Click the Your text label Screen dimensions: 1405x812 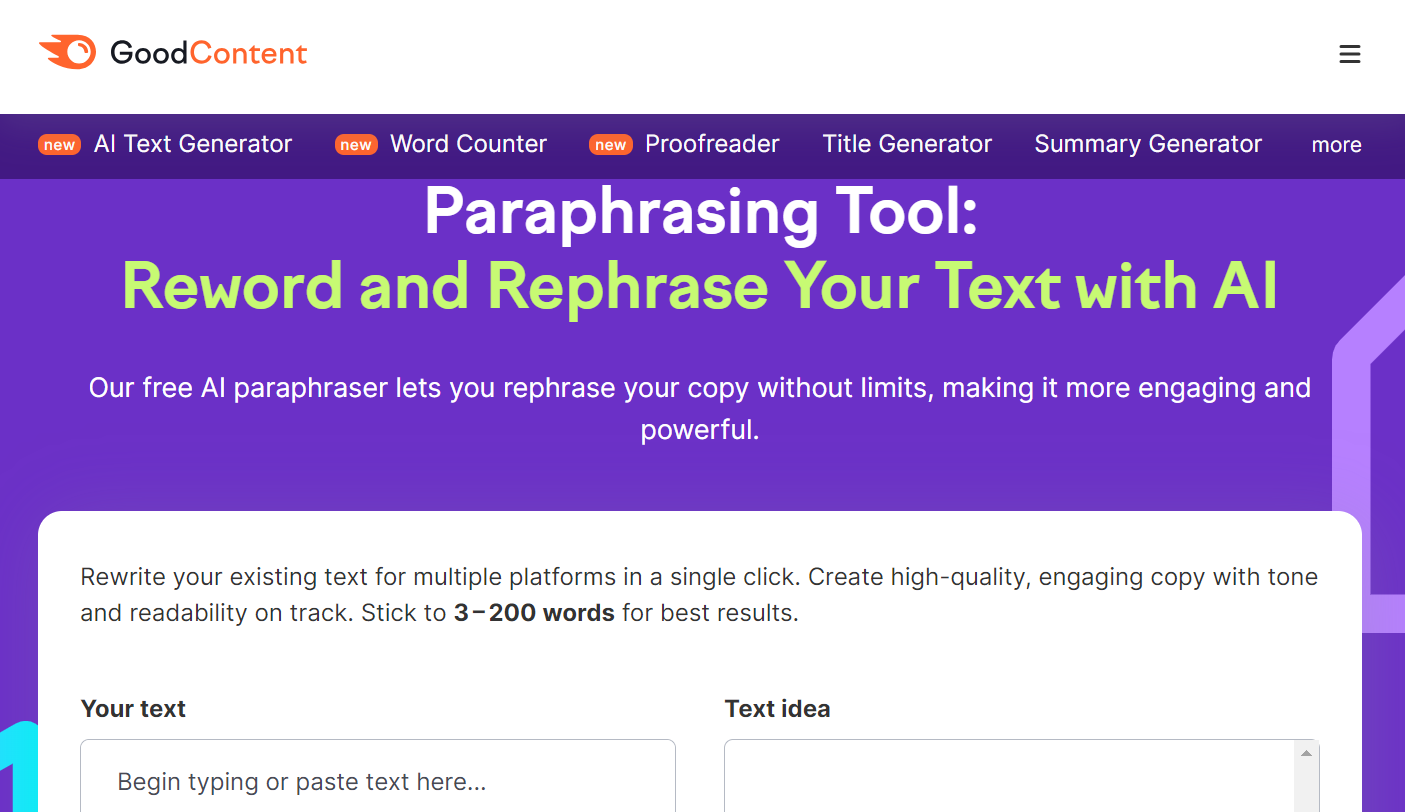pos(133,709)
